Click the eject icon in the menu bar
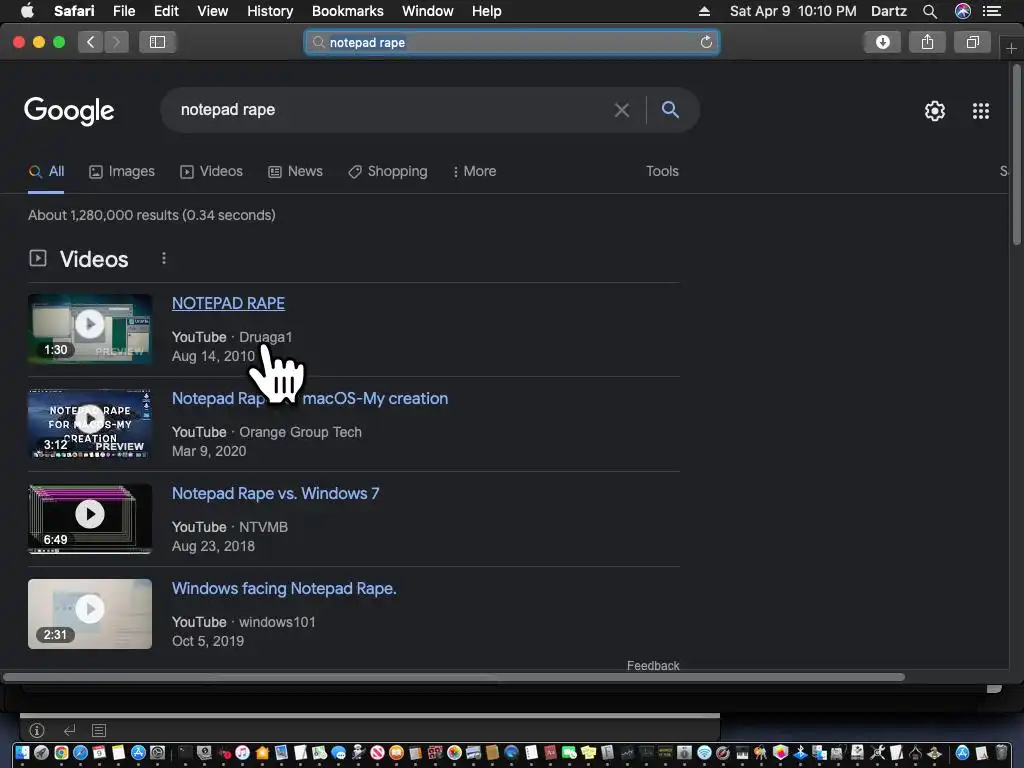The height and width of the screenshot is (768, 1024). point(704,11)
